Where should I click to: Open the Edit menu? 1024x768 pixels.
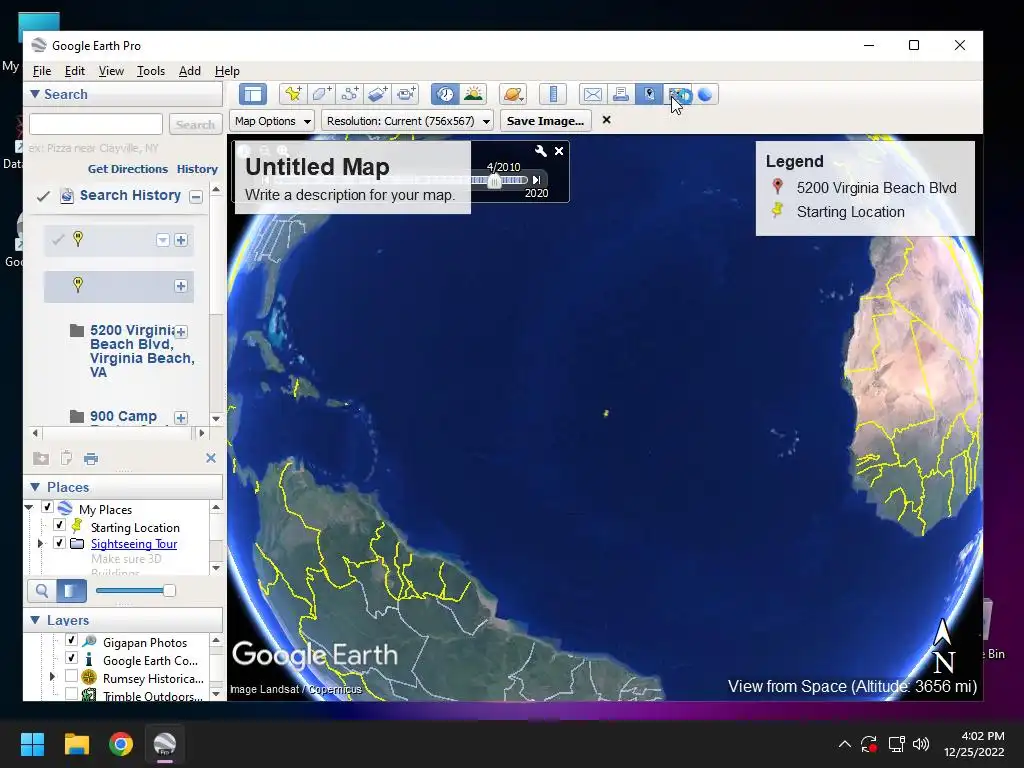coord(74,71)
